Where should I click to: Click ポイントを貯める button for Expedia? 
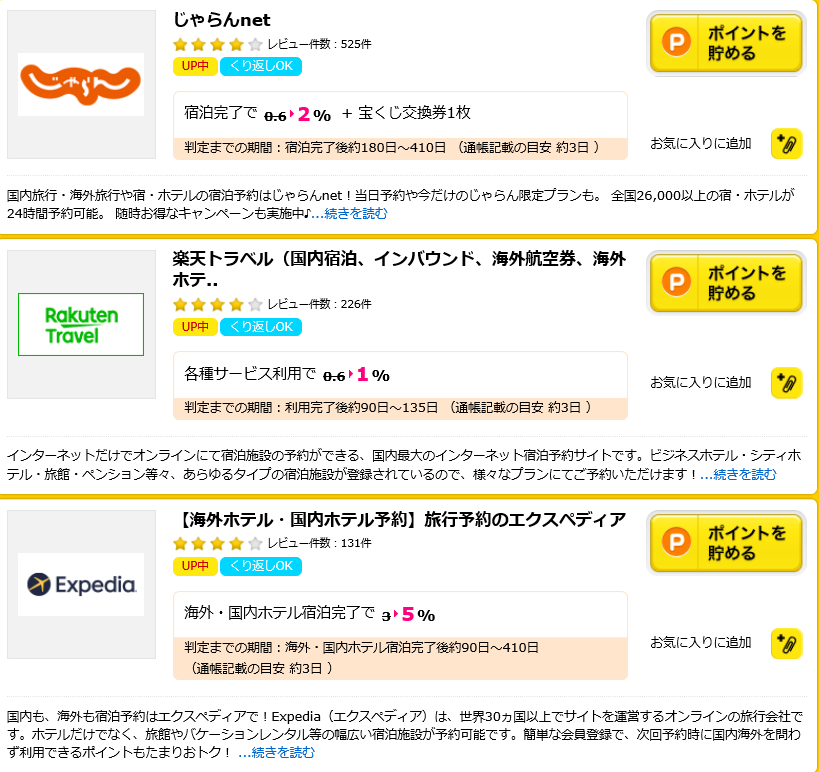click(726, 543)
